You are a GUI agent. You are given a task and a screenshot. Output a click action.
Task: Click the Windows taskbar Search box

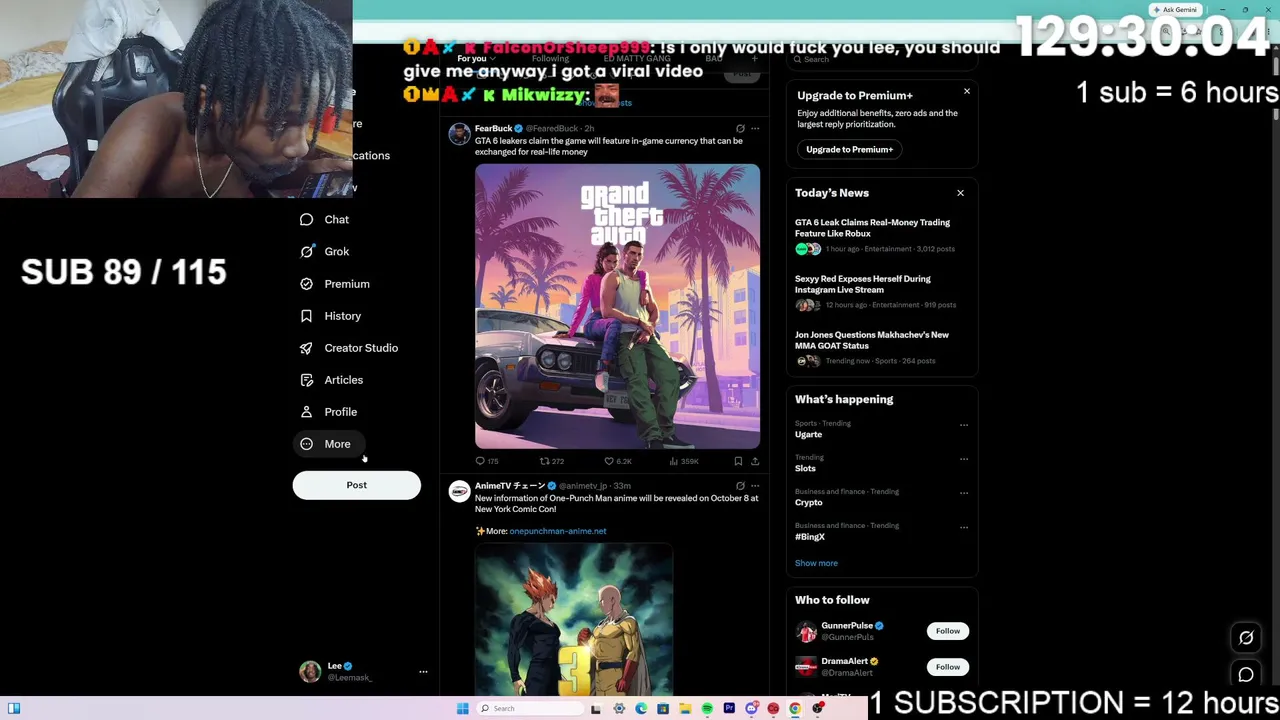pos(528,709)
